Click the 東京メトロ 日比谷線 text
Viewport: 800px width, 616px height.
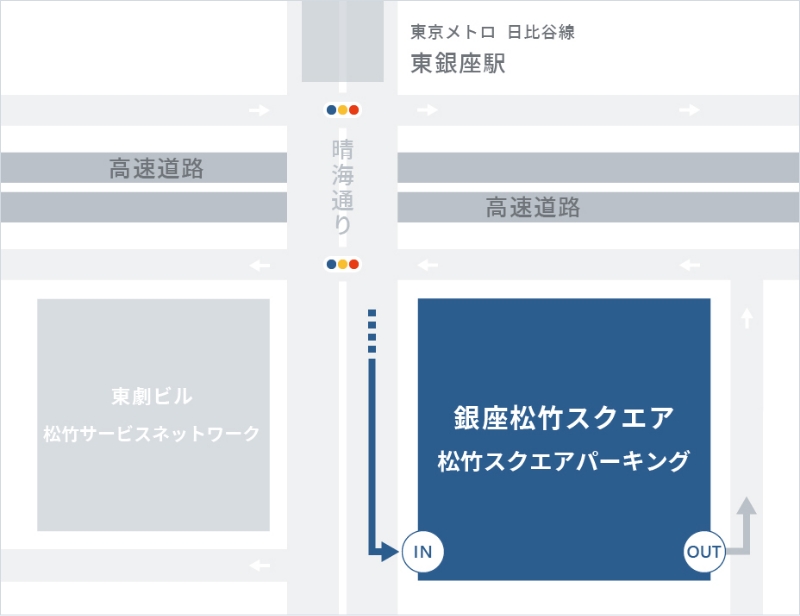click(492, 32)
